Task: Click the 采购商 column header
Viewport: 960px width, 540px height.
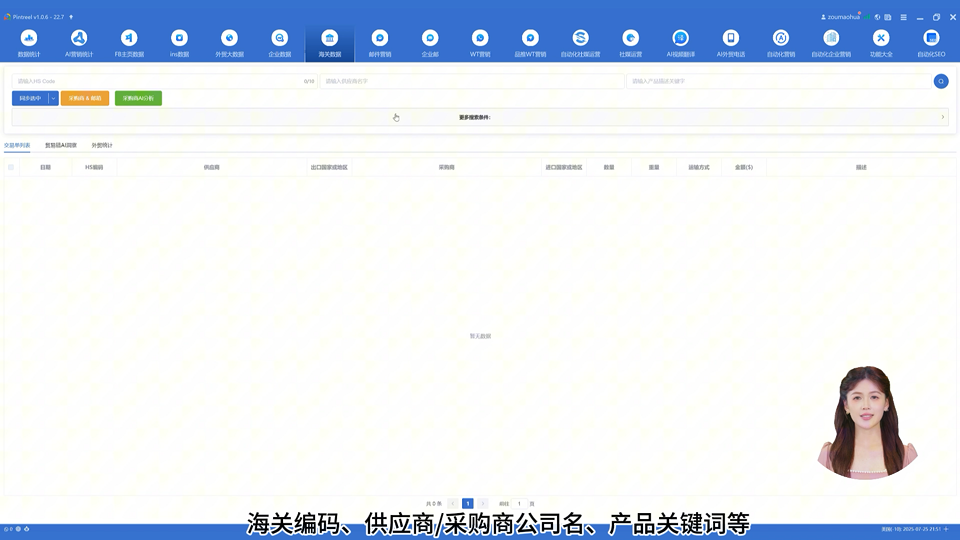Action: click(446, 167)
